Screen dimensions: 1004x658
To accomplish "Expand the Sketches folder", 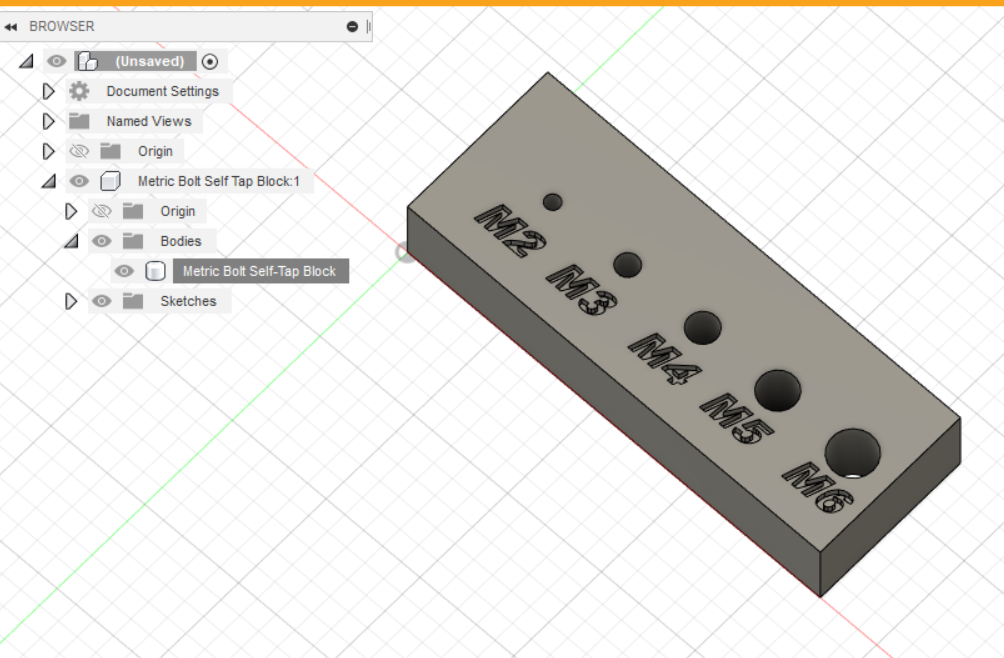I will 70,300.
